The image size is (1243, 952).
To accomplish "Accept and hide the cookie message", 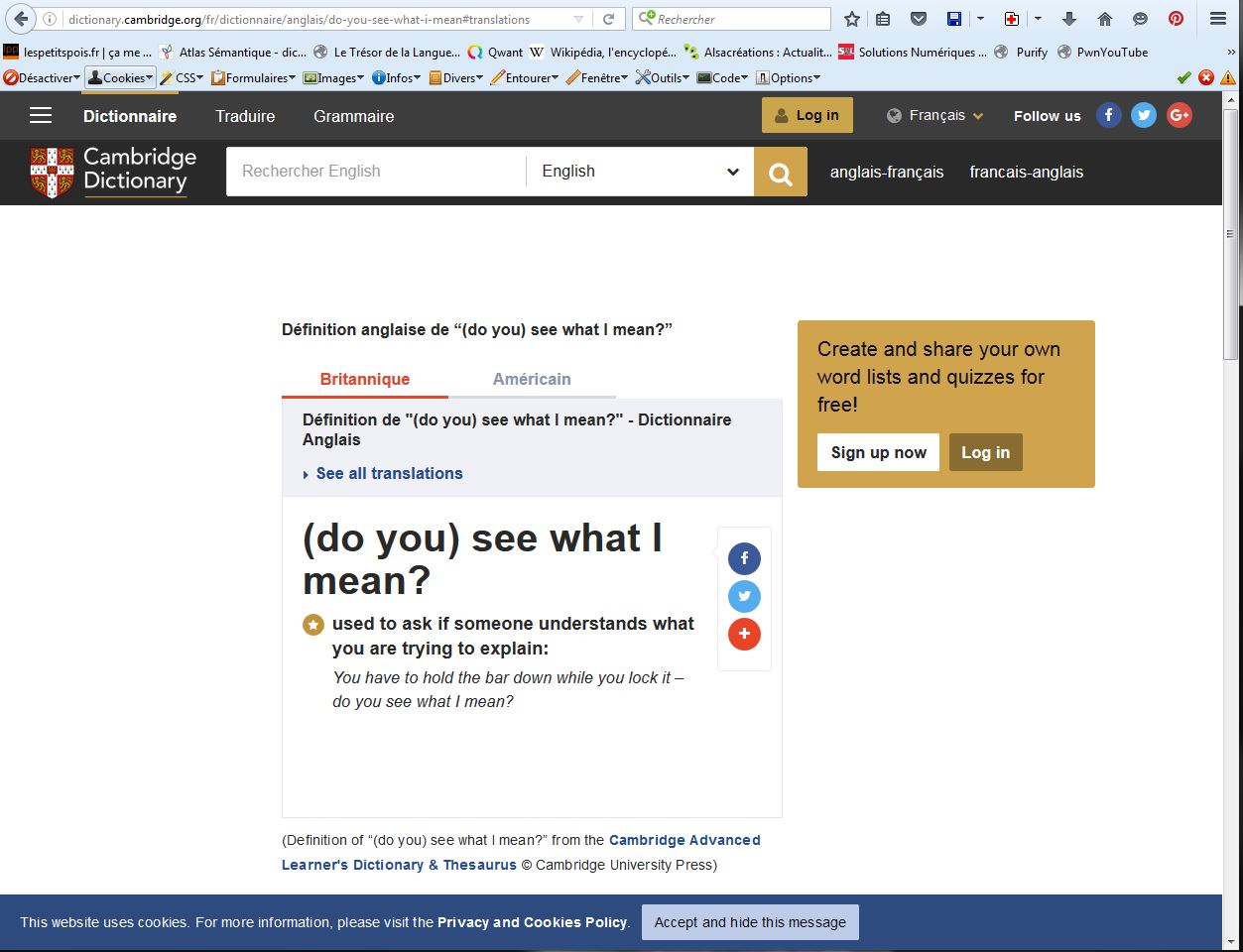I will point(750,922).
